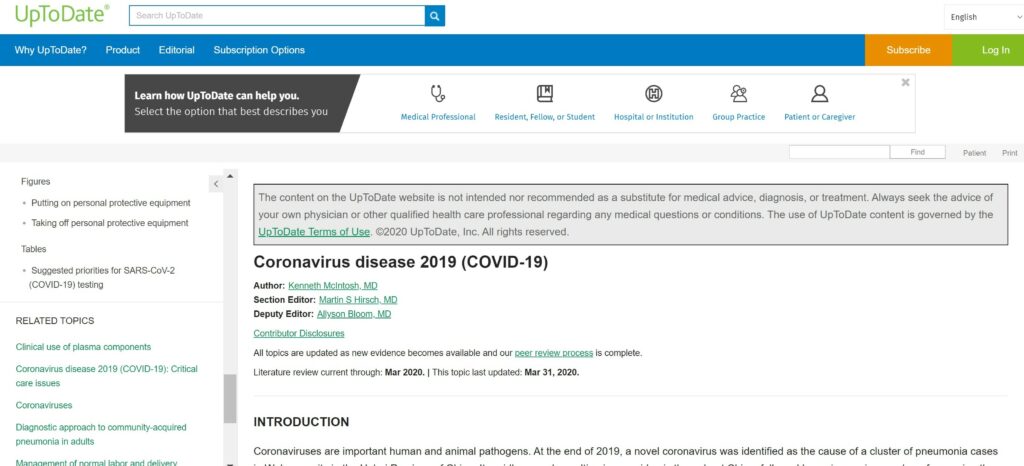The image size is (1024, 466).
Task: Click the Mar 31, 2020 updated date
Action: point(551,373)
